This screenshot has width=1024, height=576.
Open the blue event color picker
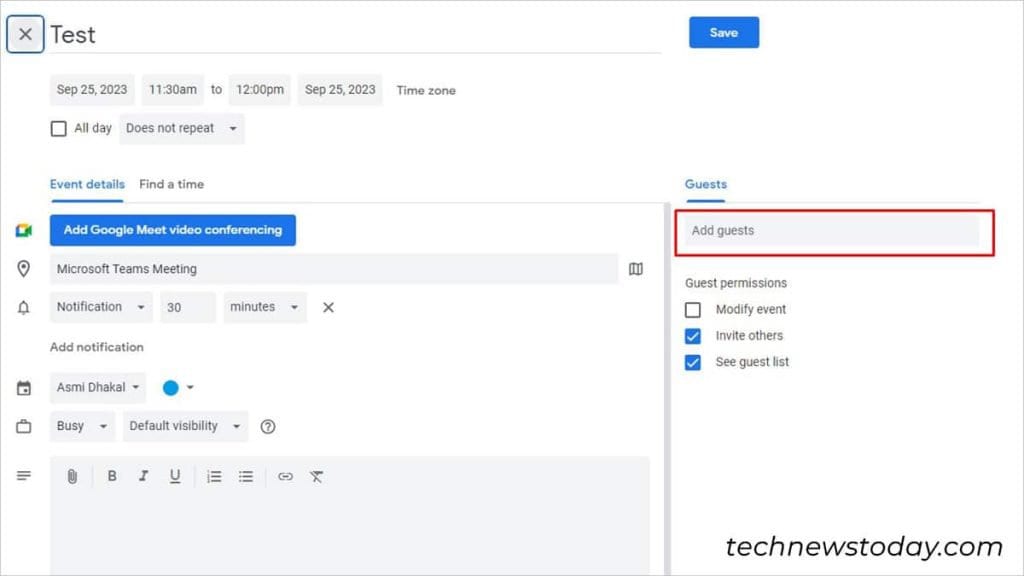[178, 388]
